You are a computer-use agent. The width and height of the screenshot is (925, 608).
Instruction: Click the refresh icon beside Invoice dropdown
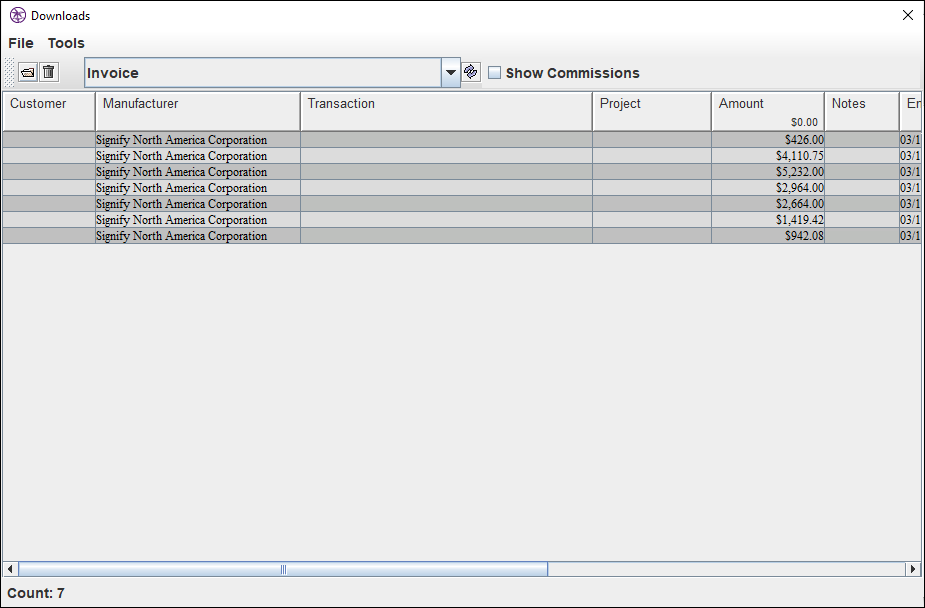(471, 73)
